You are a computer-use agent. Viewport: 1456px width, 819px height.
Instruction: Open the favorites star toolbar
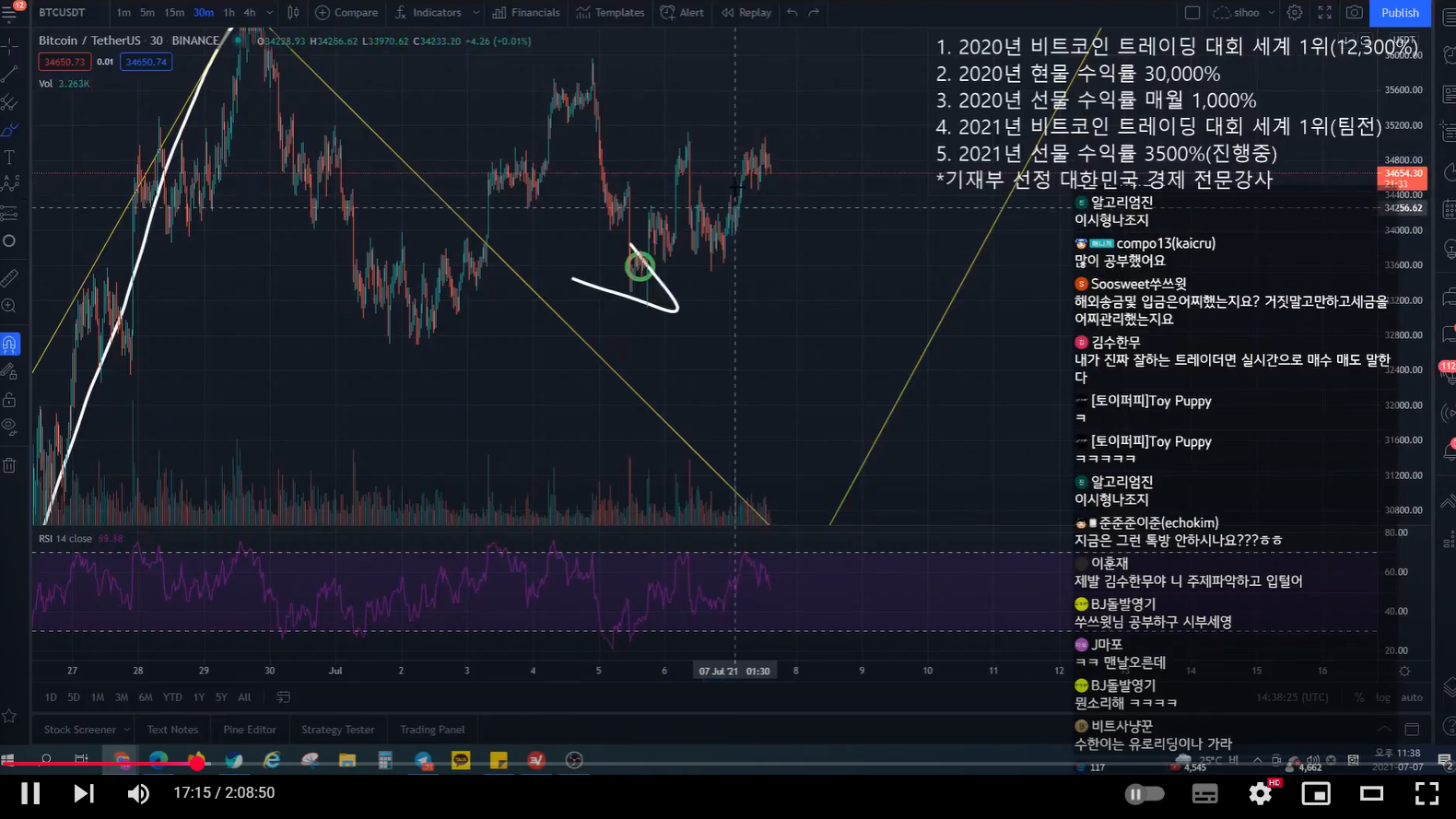pyautogui.click(x=10, y=716)
